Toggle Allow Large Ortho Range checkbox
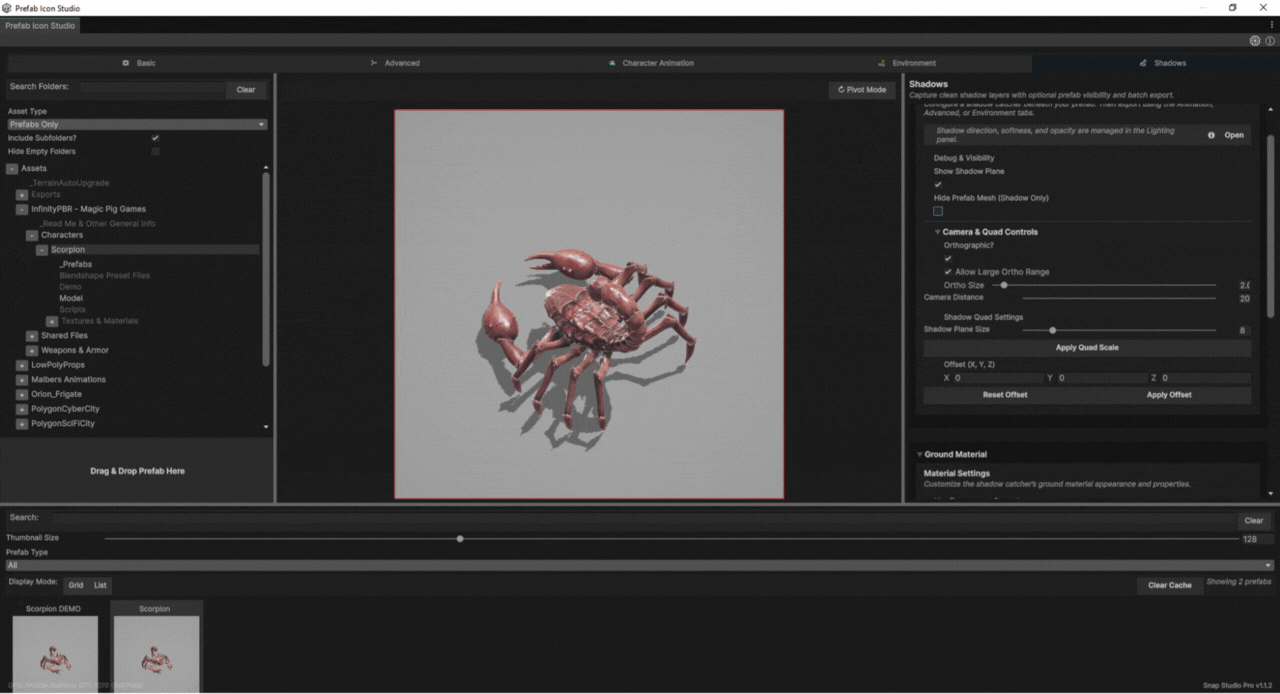Image resolution: width=1280 pixels, height=694 pixels. pyautogui.click(x=948, y=272)
